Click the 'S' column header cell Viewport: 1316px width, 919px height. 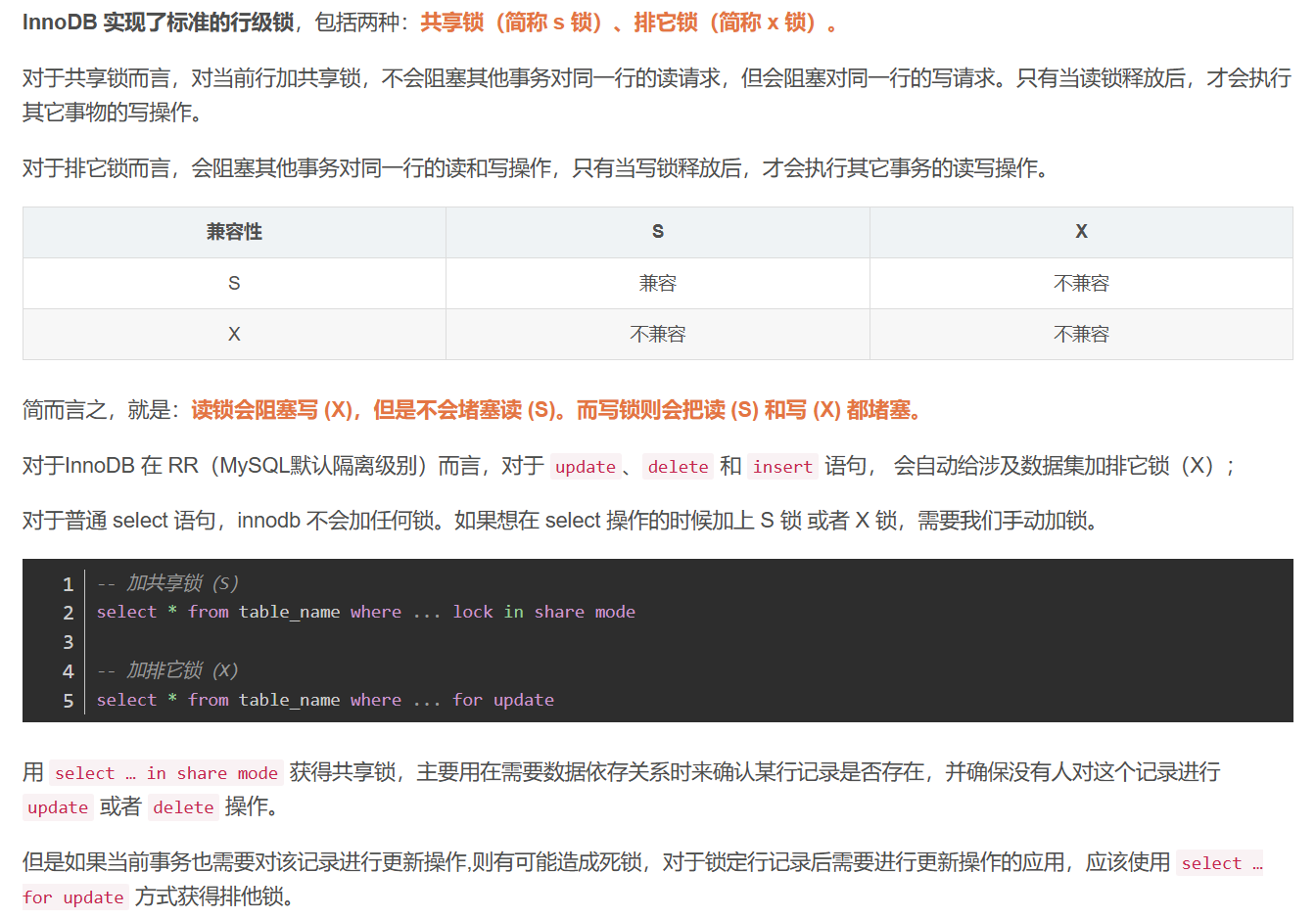coord(658,232)
